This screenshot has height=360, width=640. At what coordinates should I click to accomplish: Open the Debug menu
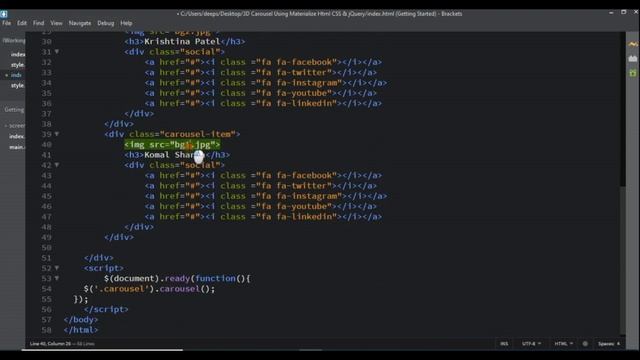click(x=106, y=23)
